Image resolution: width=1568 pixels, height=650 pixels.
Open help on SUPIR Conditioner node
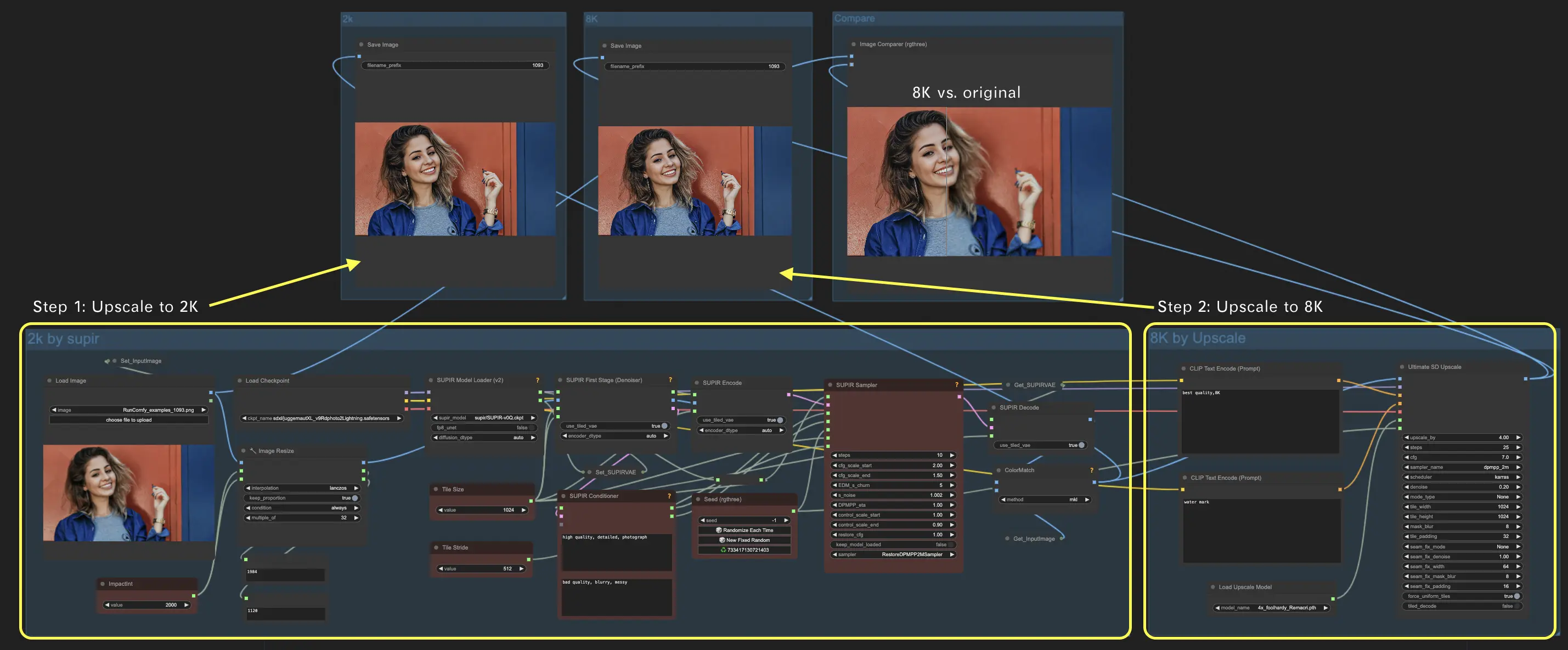[669, 496]
